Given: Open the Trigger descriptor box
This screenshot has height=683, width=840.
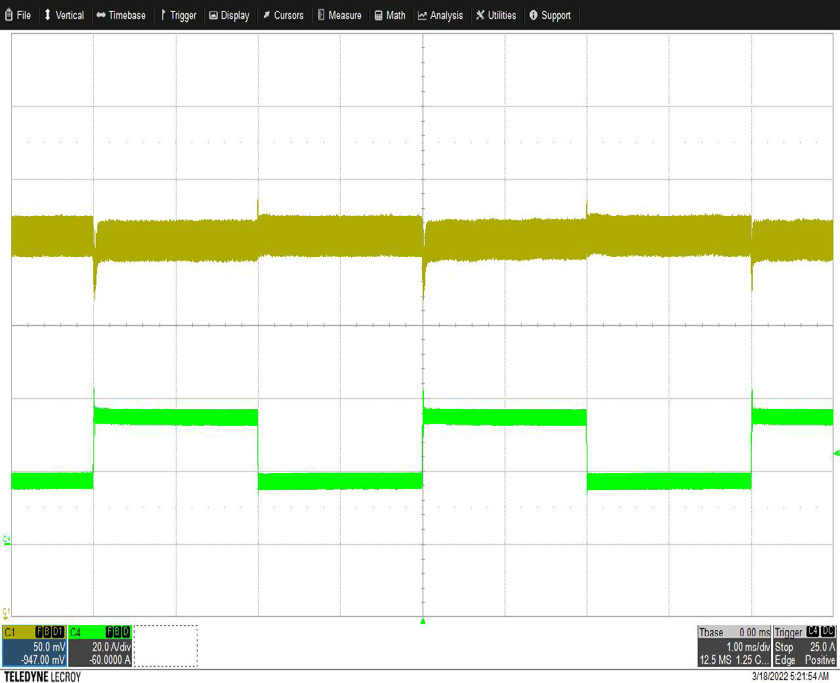Looking at the screenshot, I should (804, 647).
